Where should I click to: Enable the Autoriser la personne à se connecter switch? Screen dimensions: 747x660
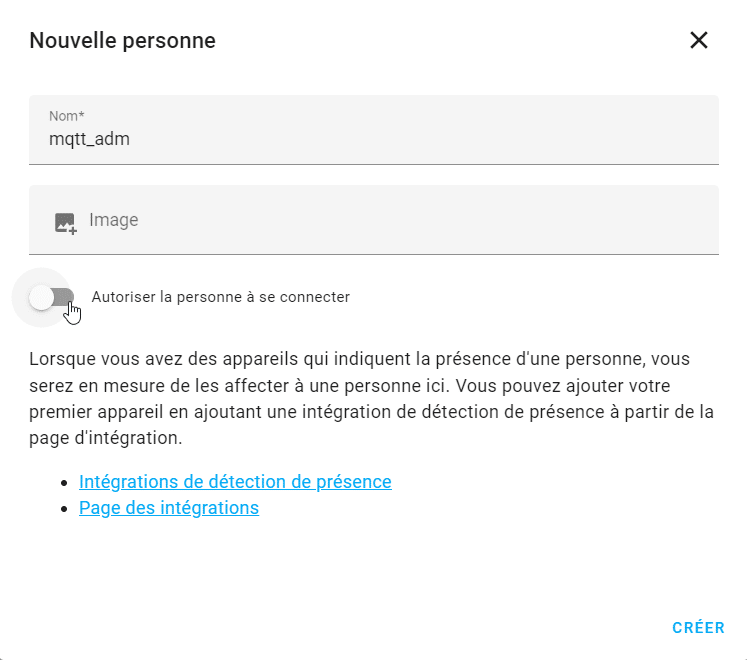click(51, 297)
